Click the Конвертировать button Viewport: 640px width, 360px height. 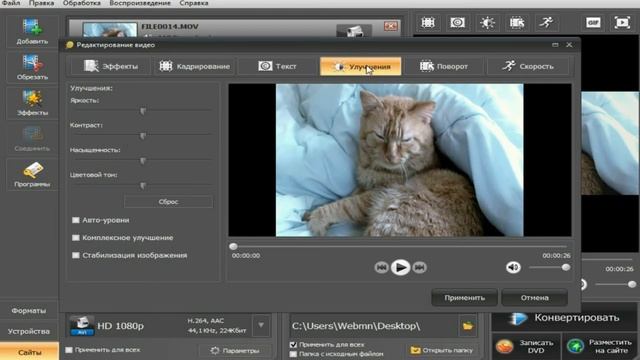[x=564, y=318]
